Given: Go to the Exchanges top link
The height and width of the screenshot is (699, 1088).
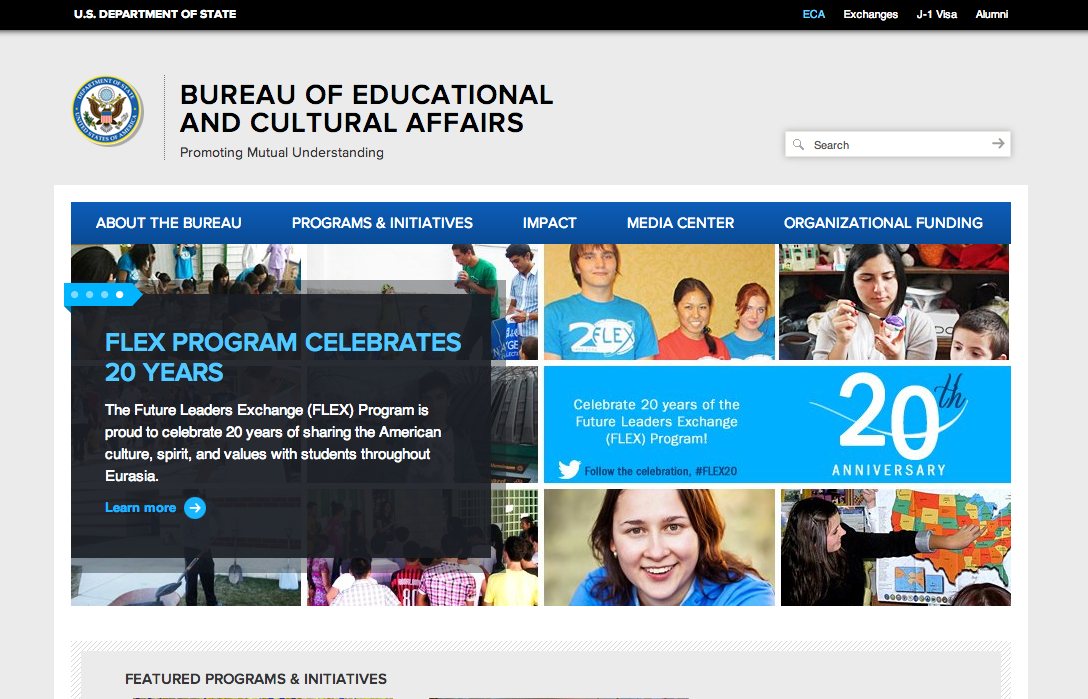Looking at the screenshot, I should [871, 14].
